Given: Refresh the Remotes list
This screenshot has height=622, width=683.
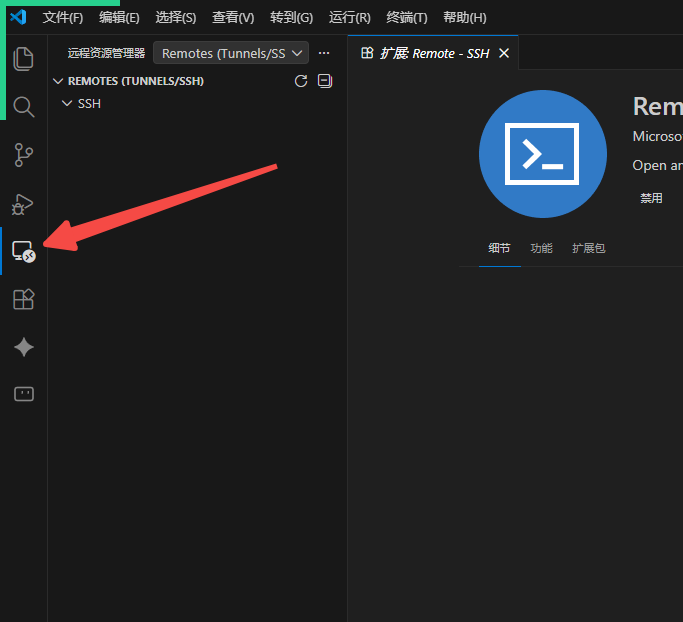Looking at the screenshot, I should [x=301, y=81].
